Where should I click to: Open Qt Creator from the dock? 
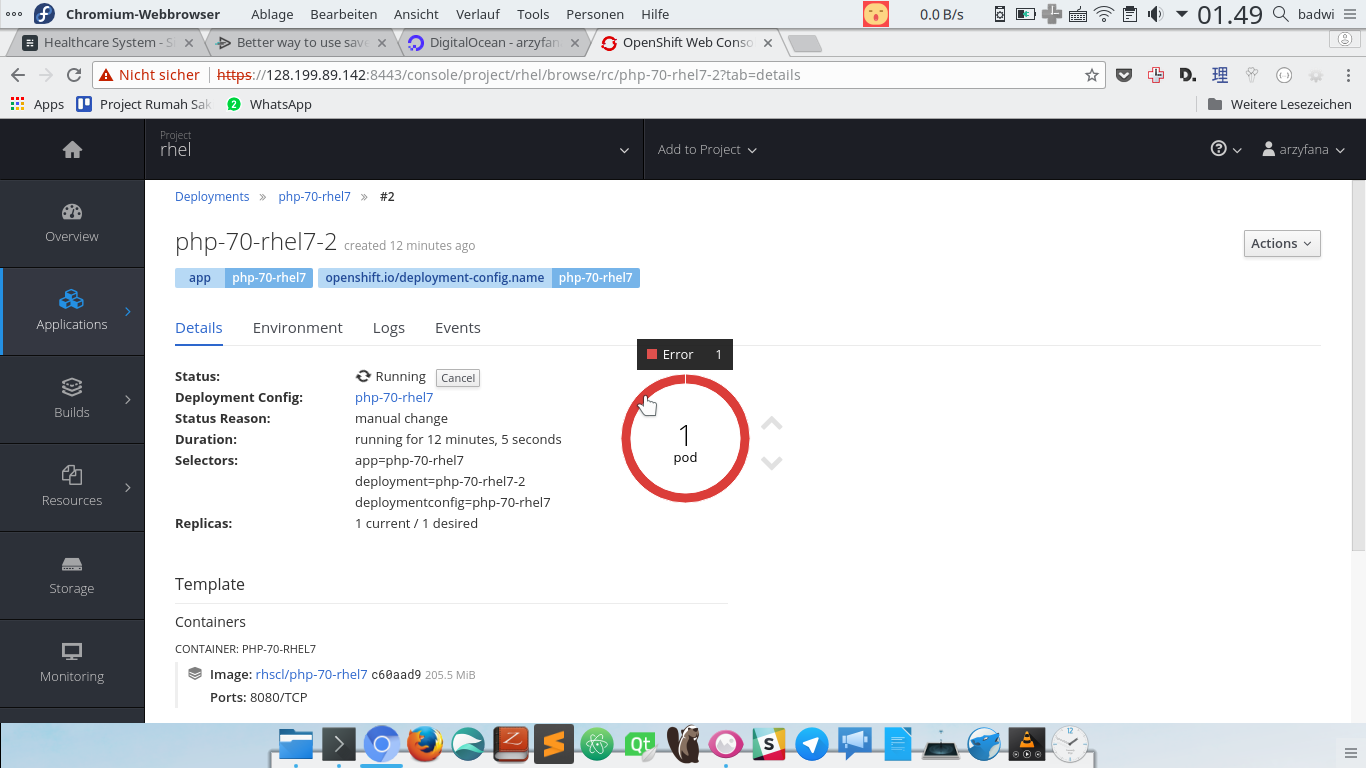click(x=640, y=744)
